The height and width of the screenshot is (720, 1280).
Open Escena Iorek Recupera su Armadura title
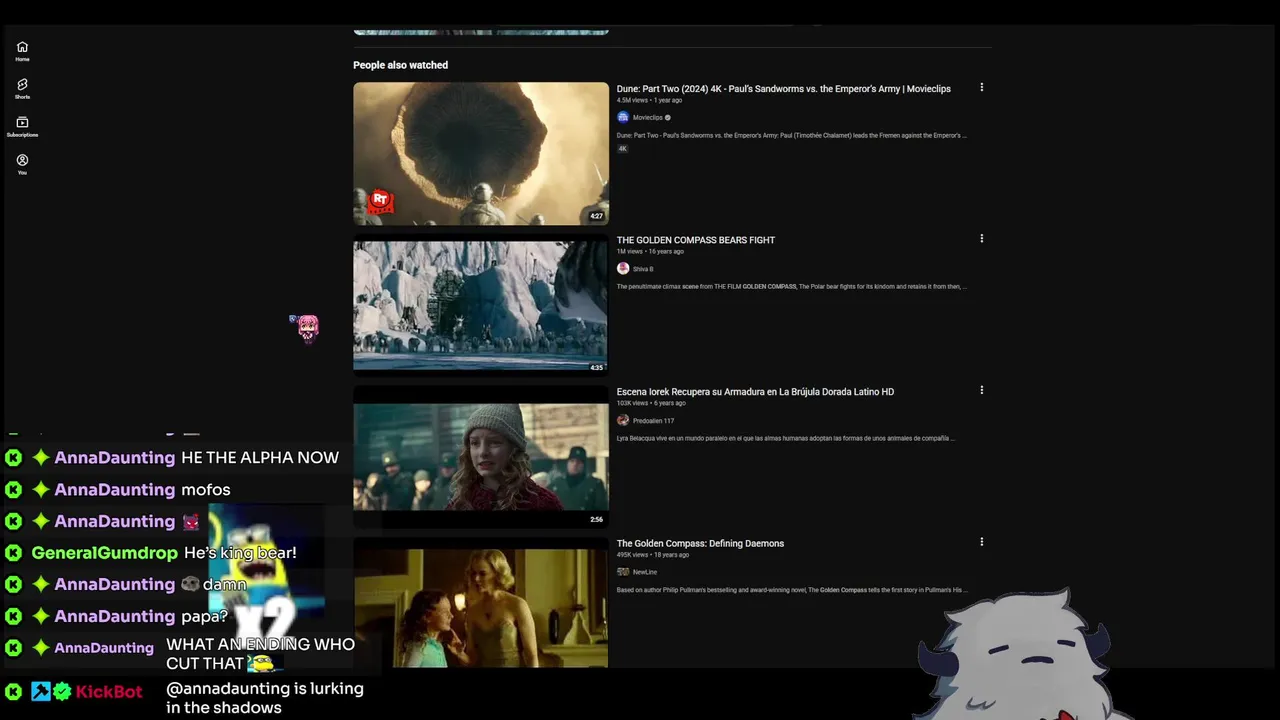[755, 392]
